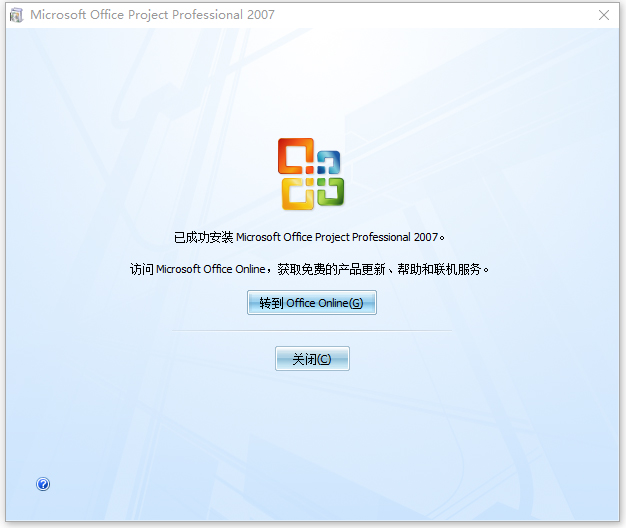Open Office Online via 转到 Office Online(G) button
Viewport: 626px width, 528px height.
[312, 303]
